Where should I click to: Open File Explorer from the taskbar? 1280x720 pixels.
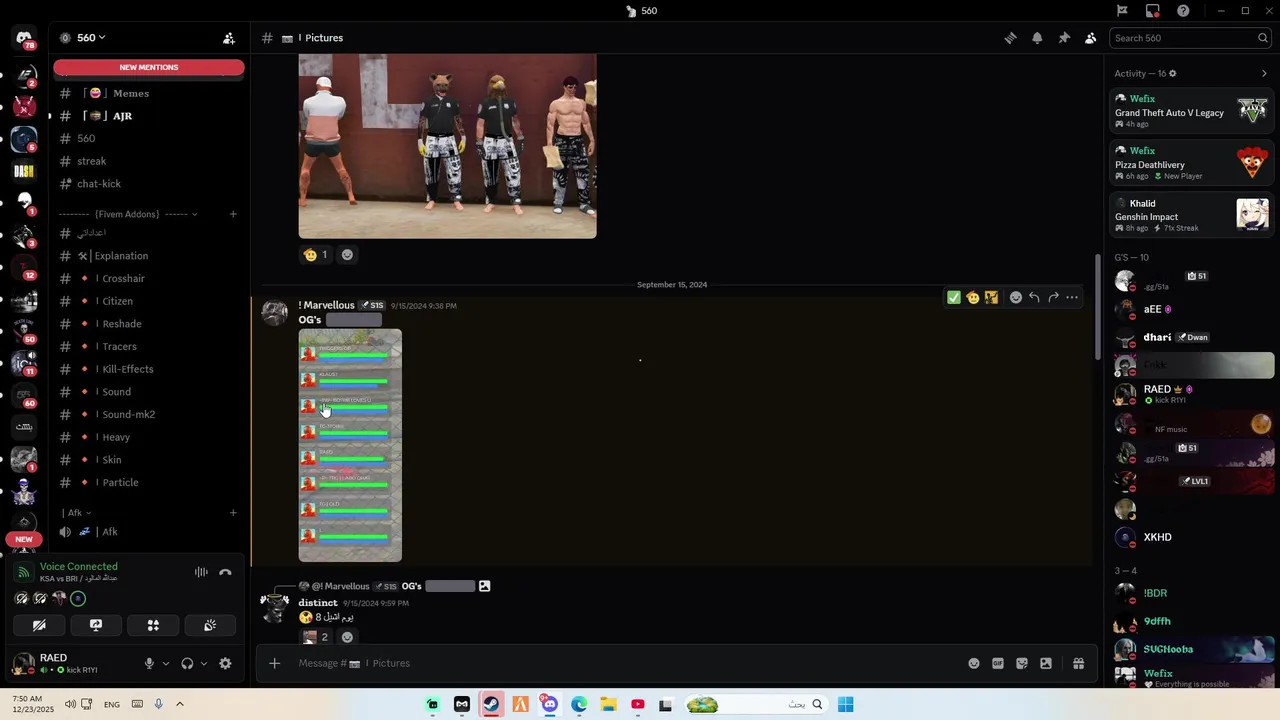pos(608,704)
